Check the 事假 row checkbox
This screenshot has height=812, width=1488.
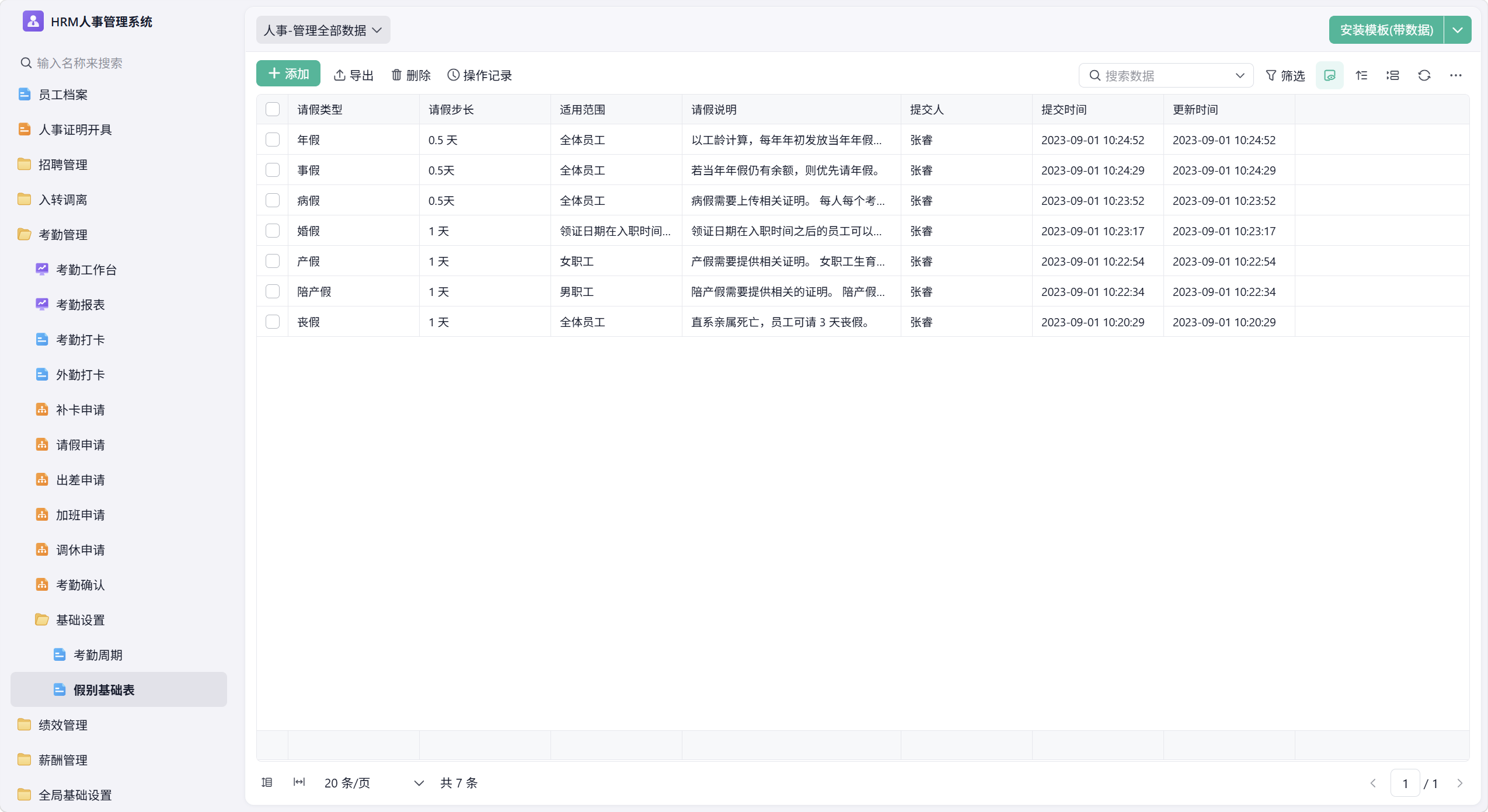tap(273, 170)
